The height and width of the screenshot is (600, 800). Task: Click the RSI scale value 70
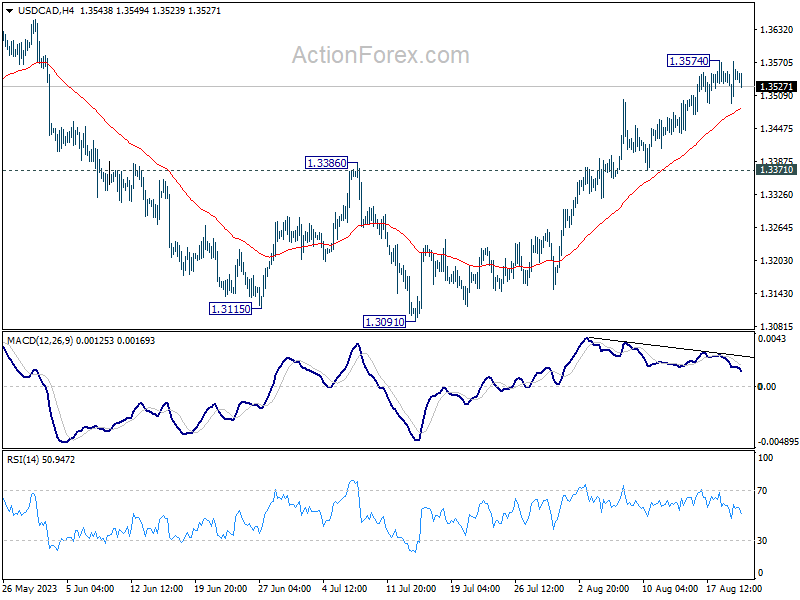tap(762, 491)
